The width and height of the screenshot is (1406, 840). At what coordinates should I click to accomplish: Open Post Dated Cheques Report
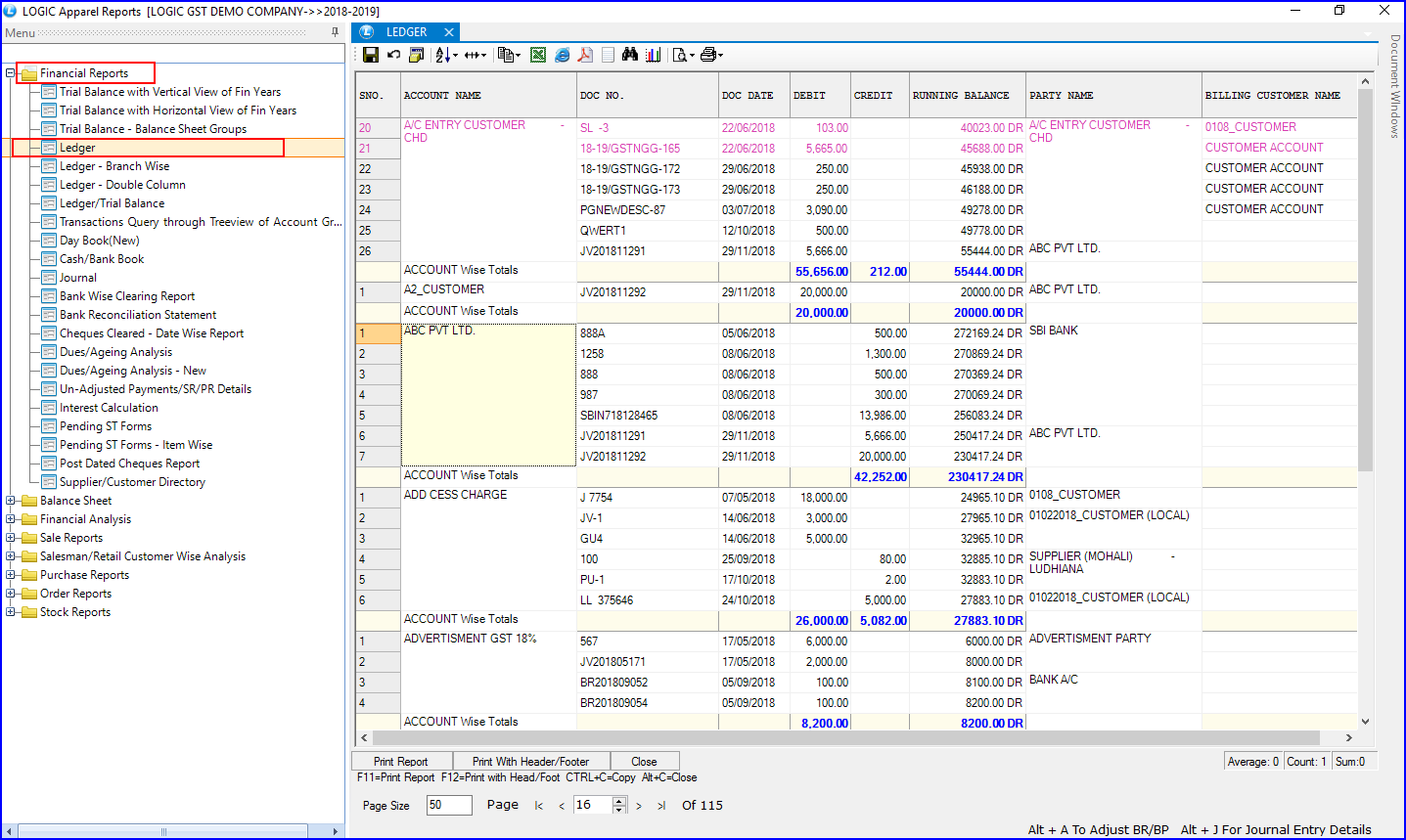click(129, 464)
